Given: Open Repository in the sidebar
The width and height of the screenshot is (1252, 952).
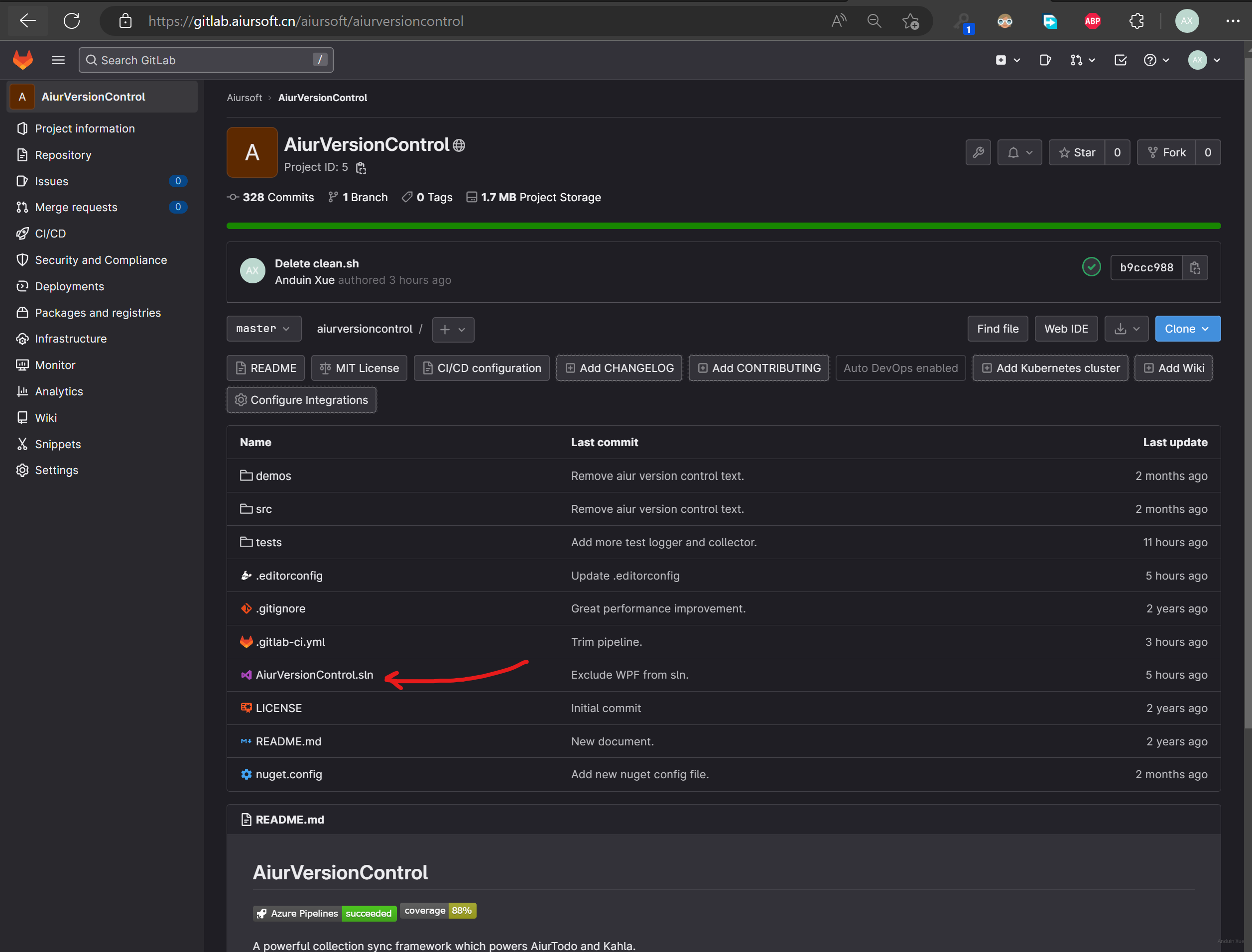Looking at the screenshot, I should pos(63,155).
